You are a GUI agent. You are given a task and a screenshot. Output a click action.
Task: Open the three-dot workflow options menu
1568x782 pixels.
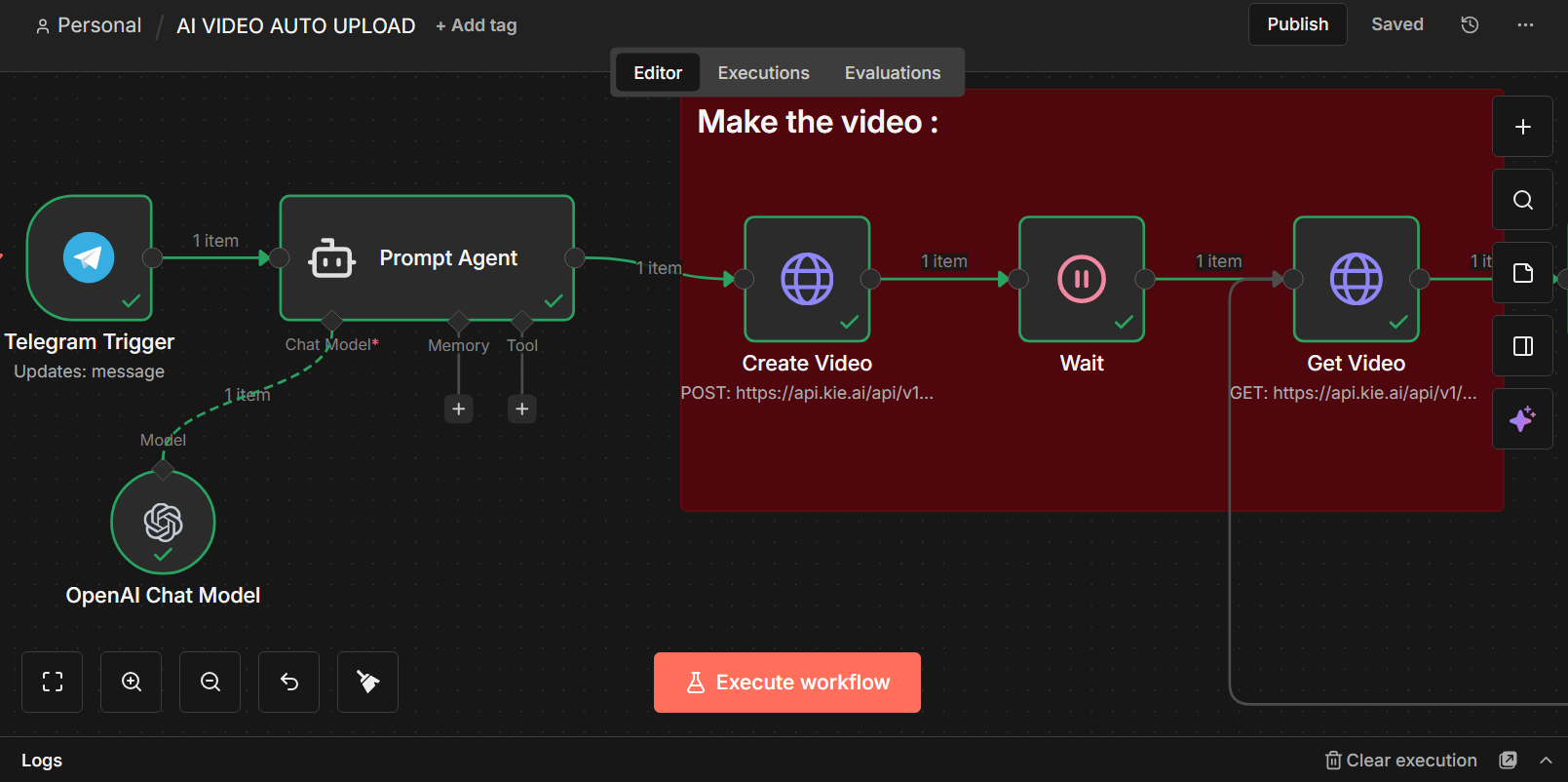coord(1525,24)
